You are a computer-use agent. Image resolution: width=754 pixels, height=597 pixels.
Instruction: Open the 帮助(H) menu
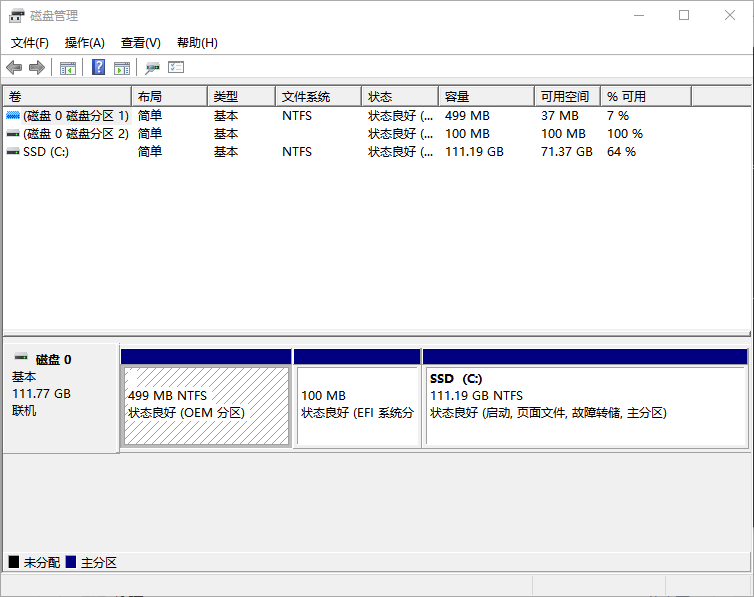[197, 43]
